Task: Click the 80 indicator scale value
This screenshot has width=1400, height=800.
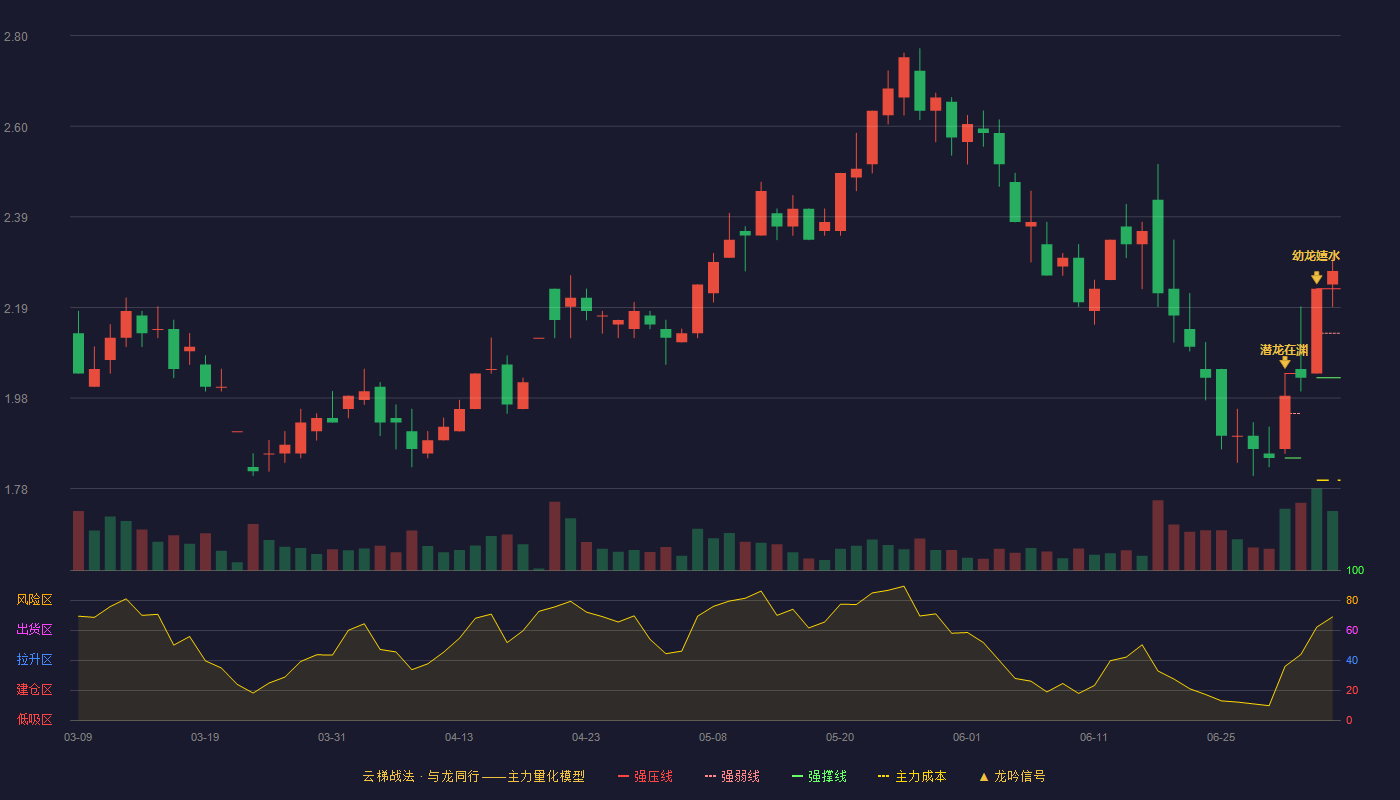Action: click(x=1352, y=600)
